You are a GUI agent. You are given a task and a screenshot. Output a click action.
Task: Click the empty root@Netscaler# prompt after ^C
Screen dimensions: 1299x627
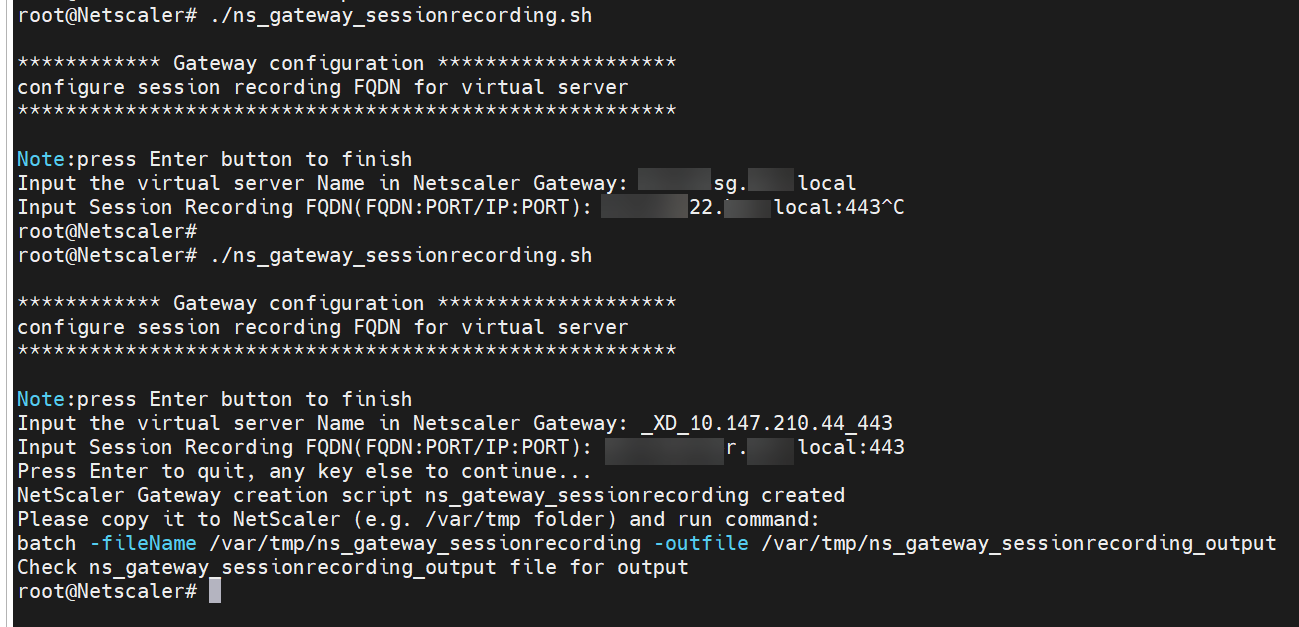coord(106,232)
